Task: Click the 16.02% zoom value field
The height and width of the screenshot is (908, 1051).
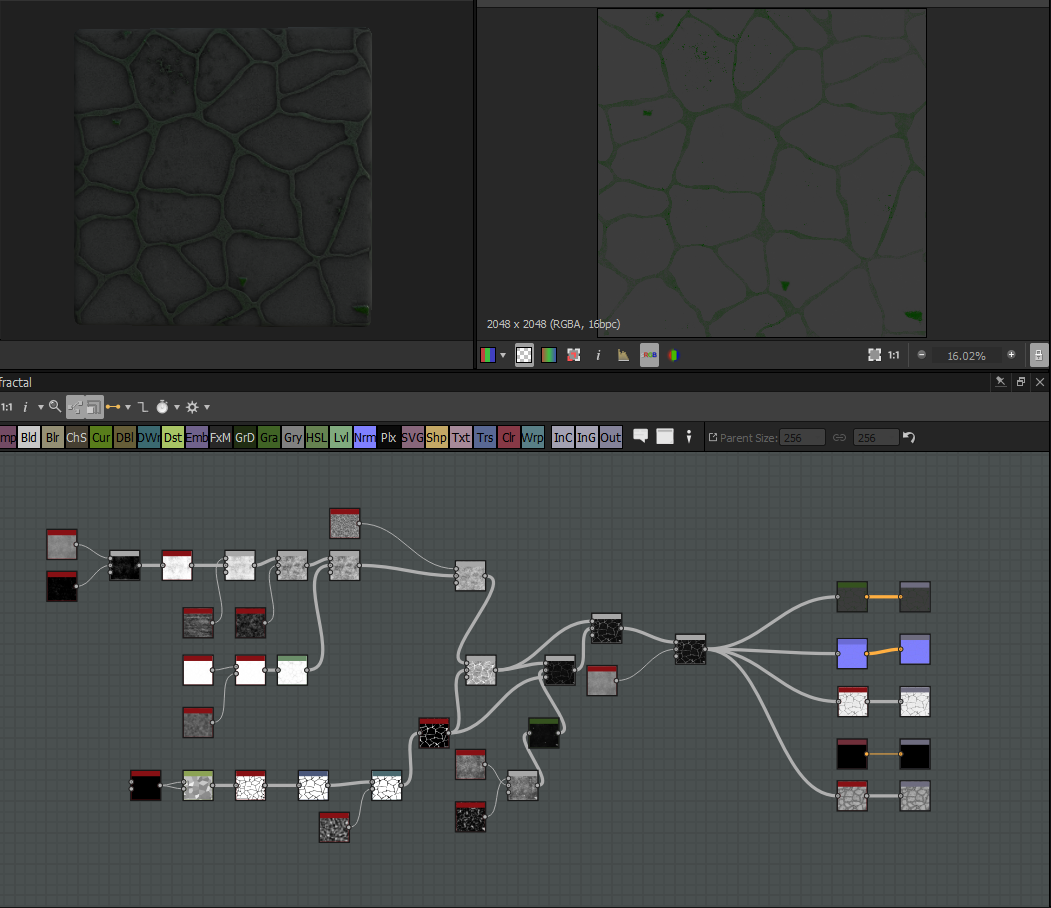Action: (x=966, y=356)
